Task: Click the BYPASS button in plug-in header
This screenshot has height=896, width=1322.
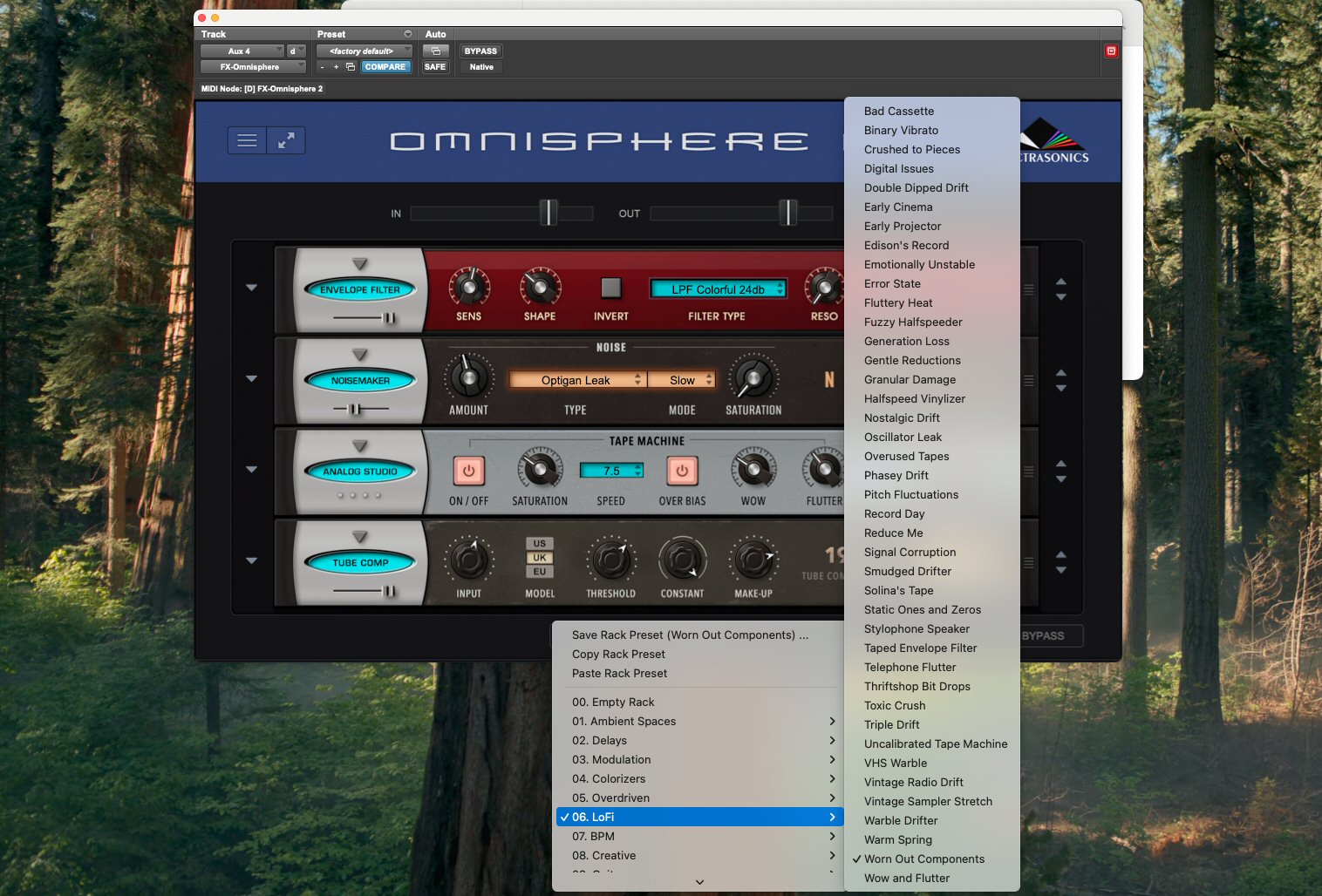Action: click(480, 51)
